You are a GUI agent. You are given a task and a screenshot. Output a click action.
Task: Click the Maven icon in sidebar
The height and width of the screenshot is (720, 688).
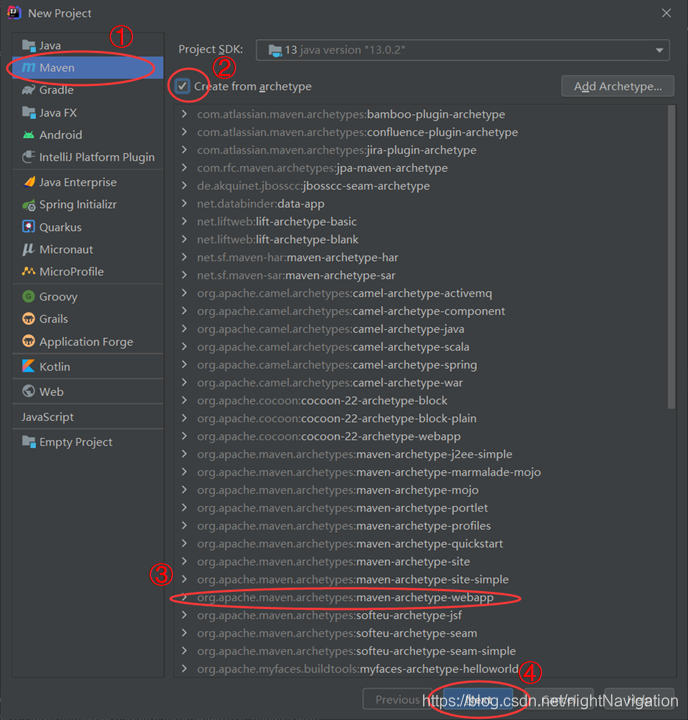point(28,68)
